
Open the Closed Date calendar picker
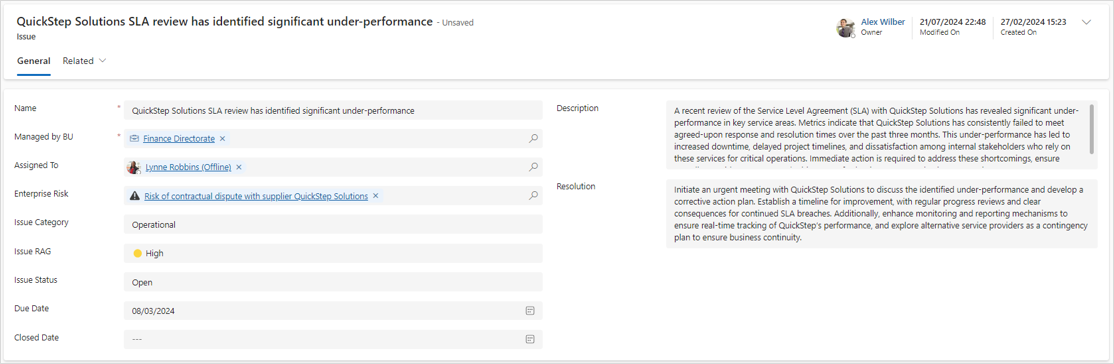click(x=529, y=339)
